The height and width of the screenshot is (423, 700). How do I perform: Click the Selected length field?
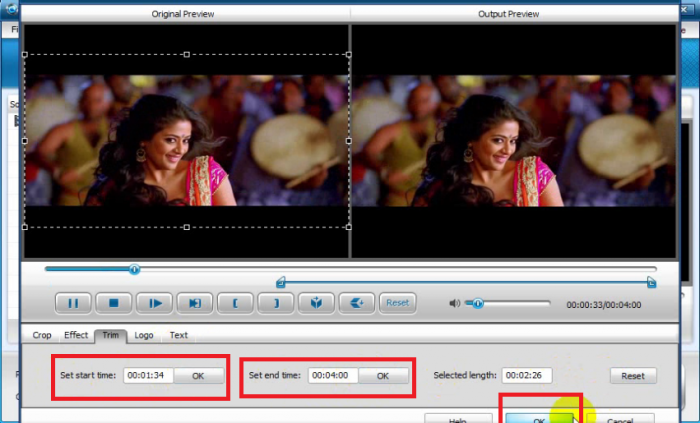pyautogui.click(x=527, y=375)
